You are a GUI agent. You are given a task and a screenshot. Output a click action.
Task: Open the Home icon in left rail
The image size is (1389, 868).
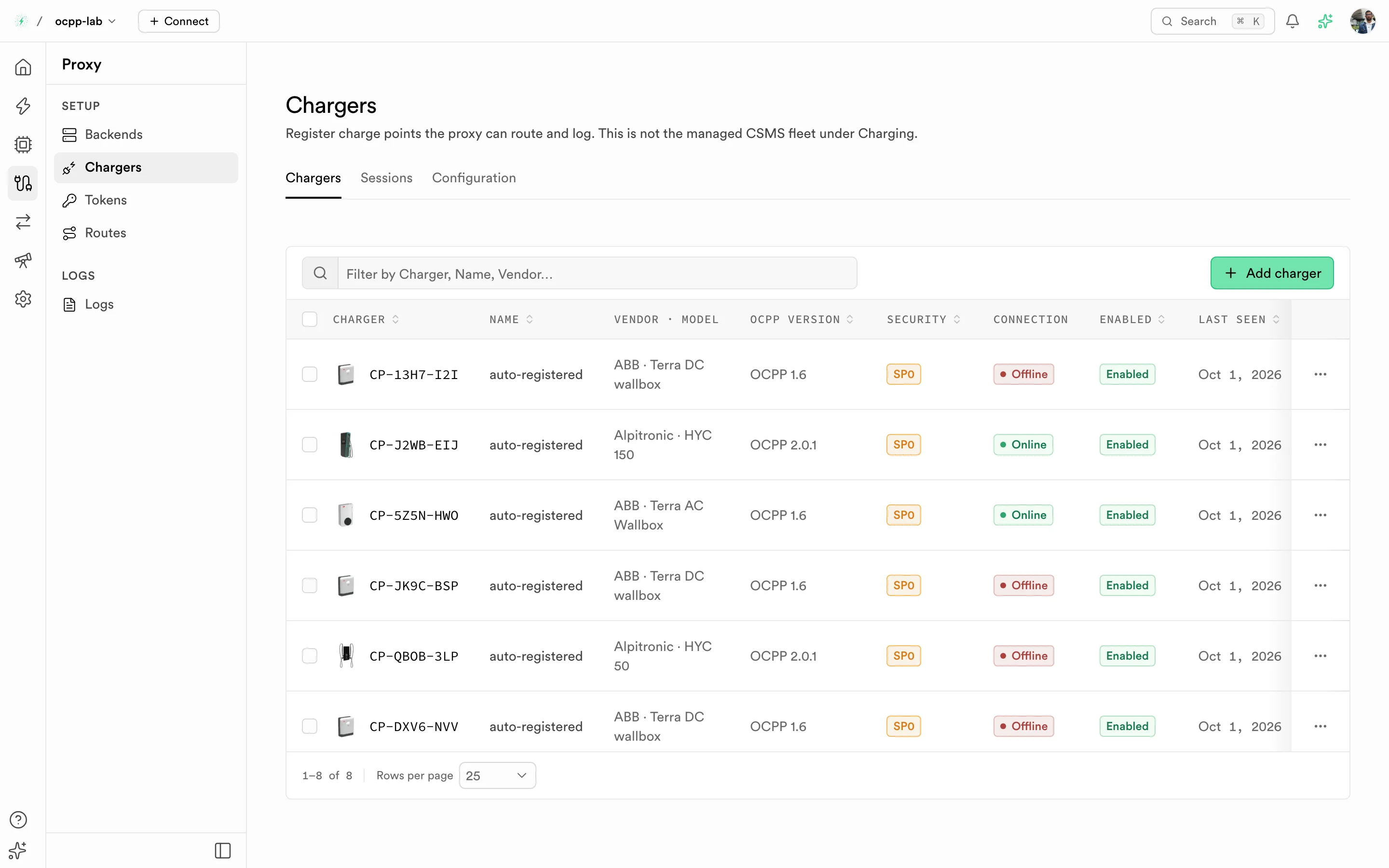pos(23,67)
